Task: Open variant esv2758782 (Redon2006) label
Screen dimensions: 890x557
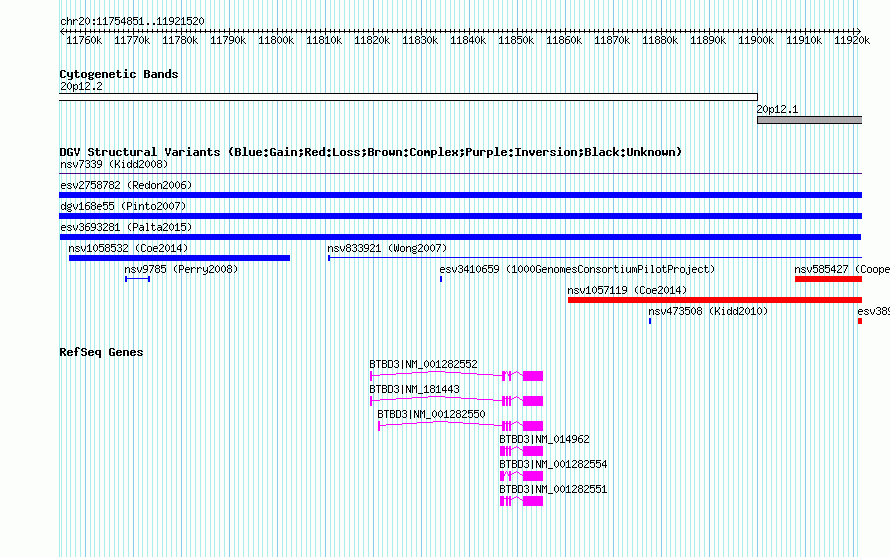Action: 126,185
